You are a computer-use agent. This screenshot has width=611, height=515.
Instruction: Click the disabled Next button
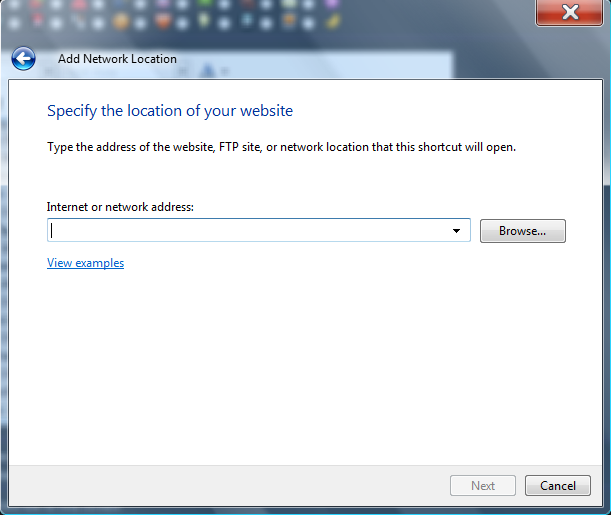(483, 485)
